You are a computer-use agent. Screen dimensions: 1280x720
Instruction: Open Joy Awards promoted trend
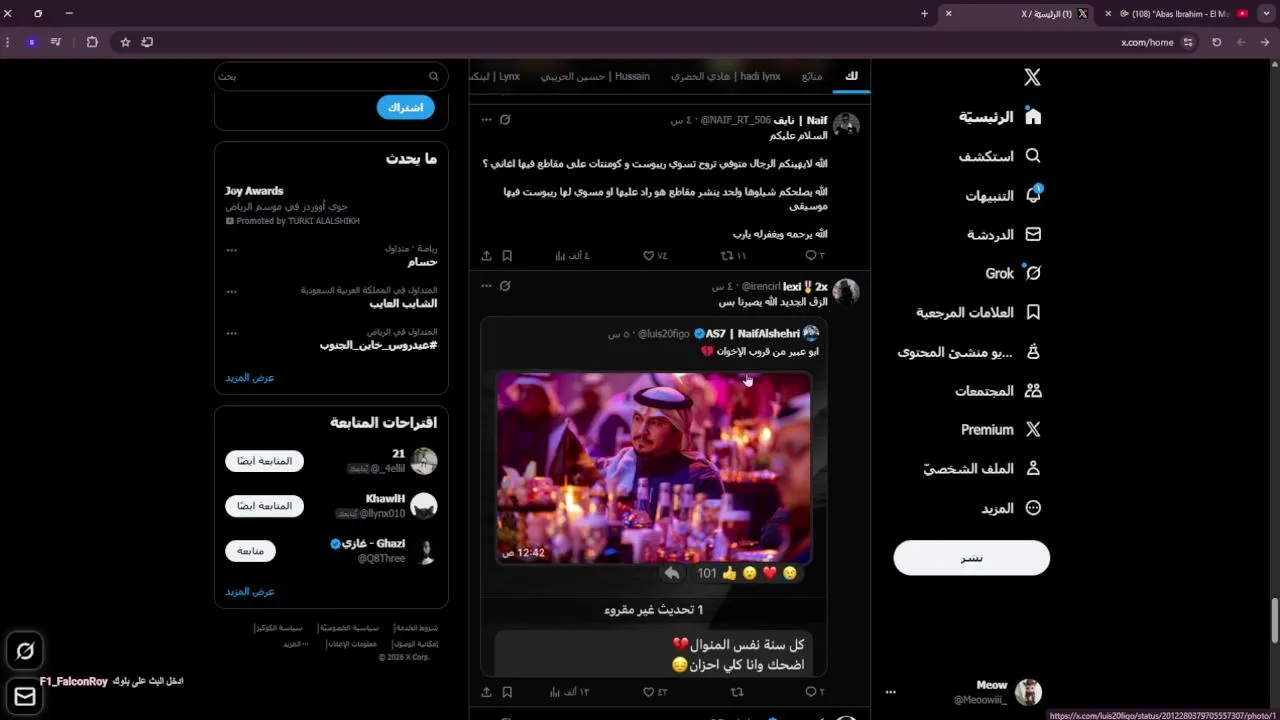pyautogui.click(x=330, y=205)
